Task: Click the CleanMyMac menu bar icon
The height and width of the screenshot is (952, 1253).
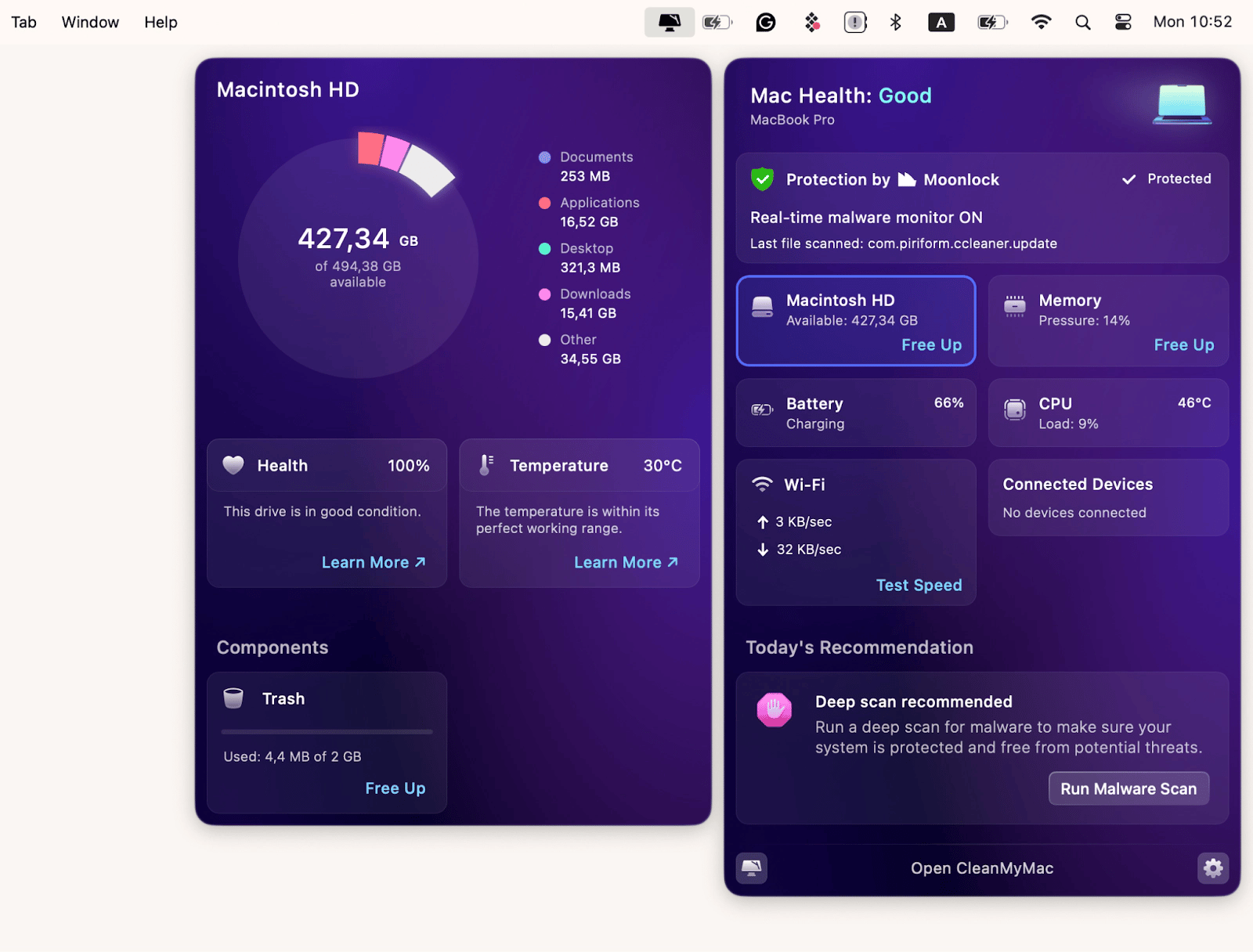Action: point(670,23)
